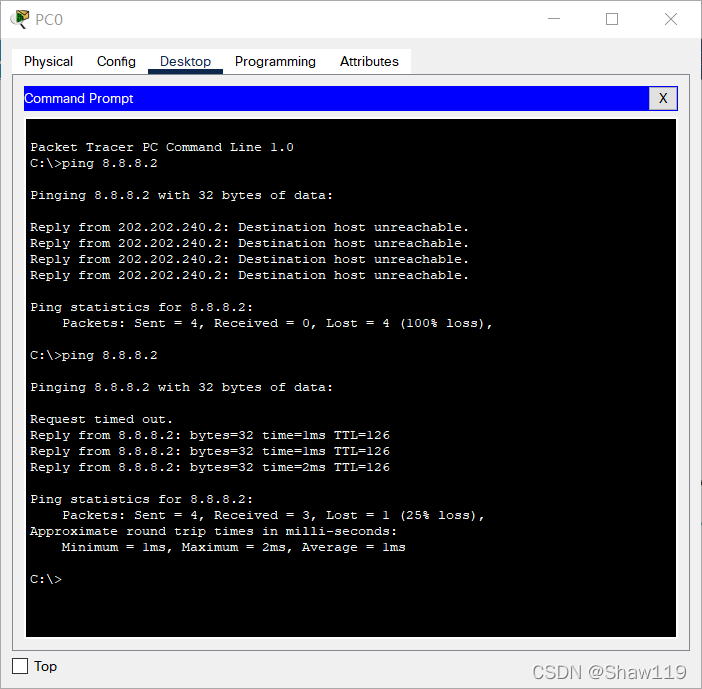Viewport: 702px width, 689px height.
Task: Open the Programming tab
Action: [x=275, y=61]
